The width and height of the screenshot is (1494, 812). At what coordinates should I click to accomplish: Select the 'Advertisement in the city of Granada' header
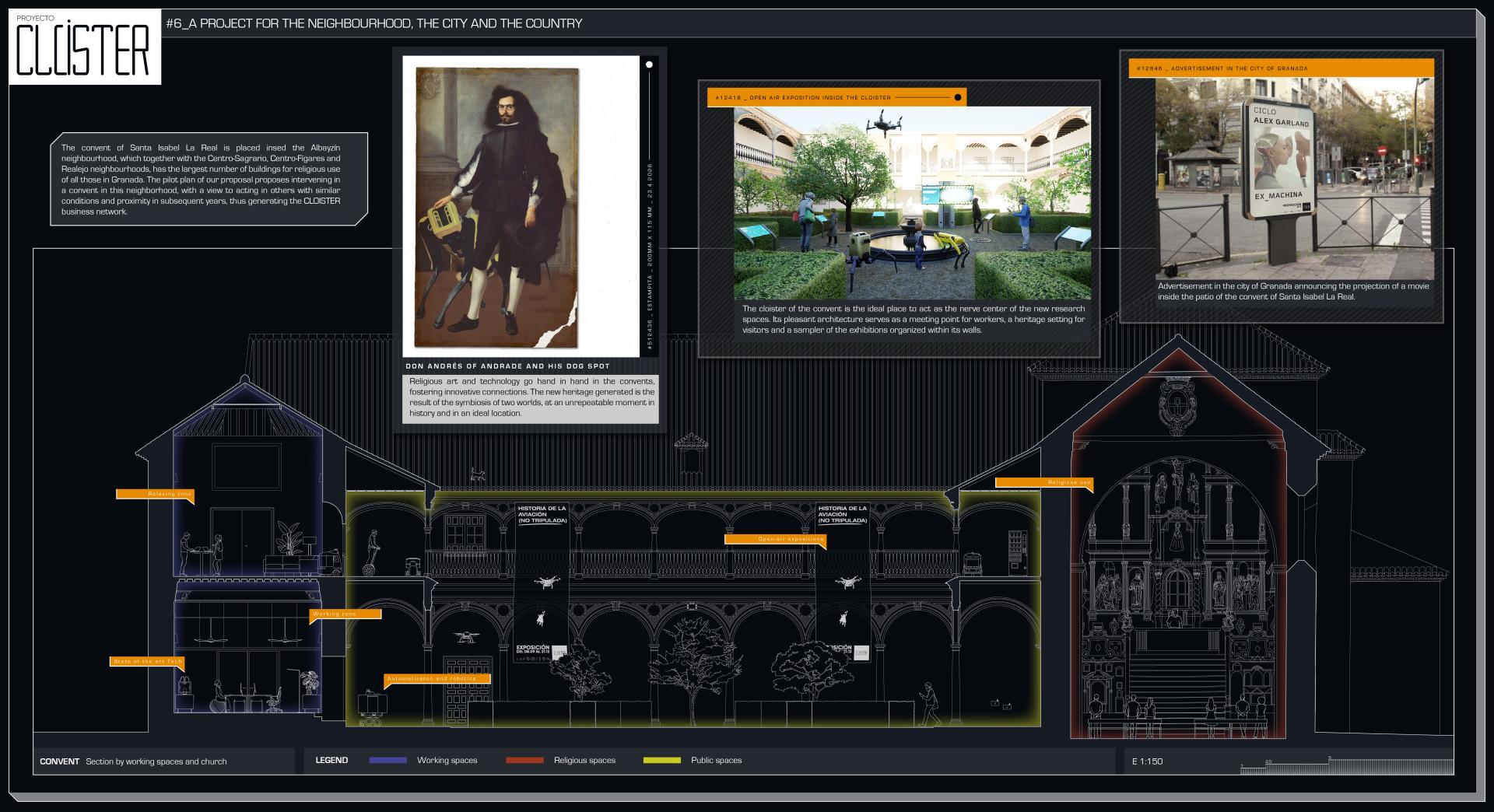pos(1281,68)
